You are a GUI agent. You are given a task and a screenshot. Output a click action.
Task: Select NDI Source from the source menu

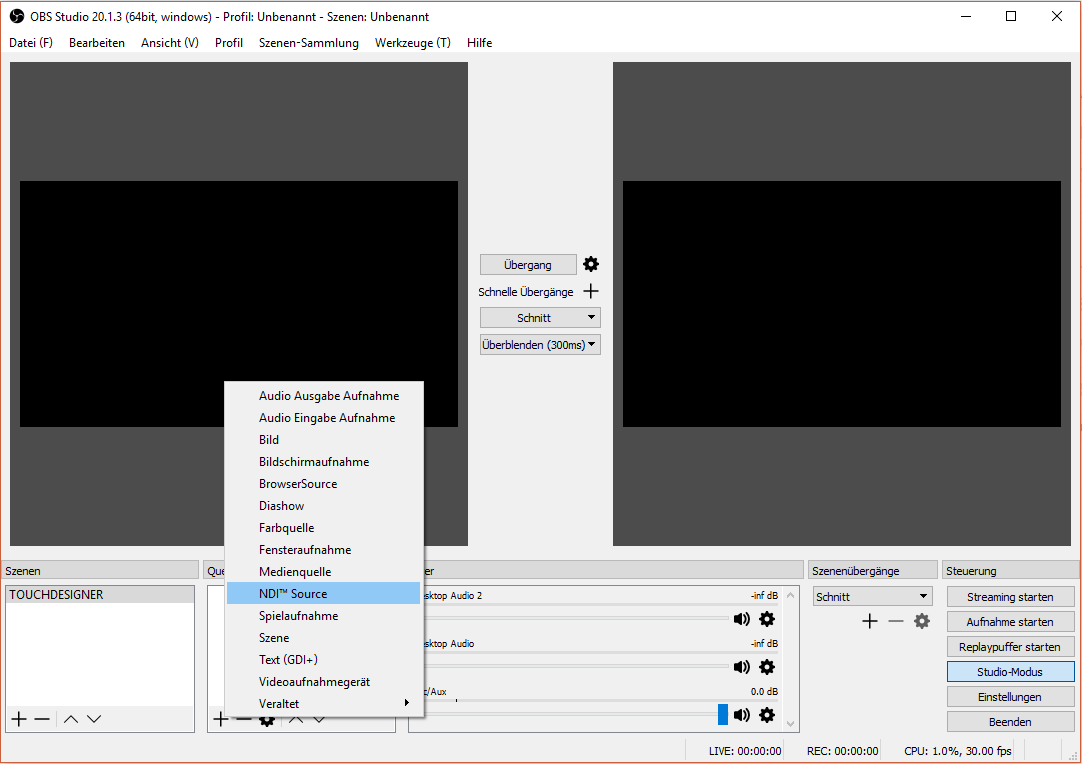coord(323,594)
